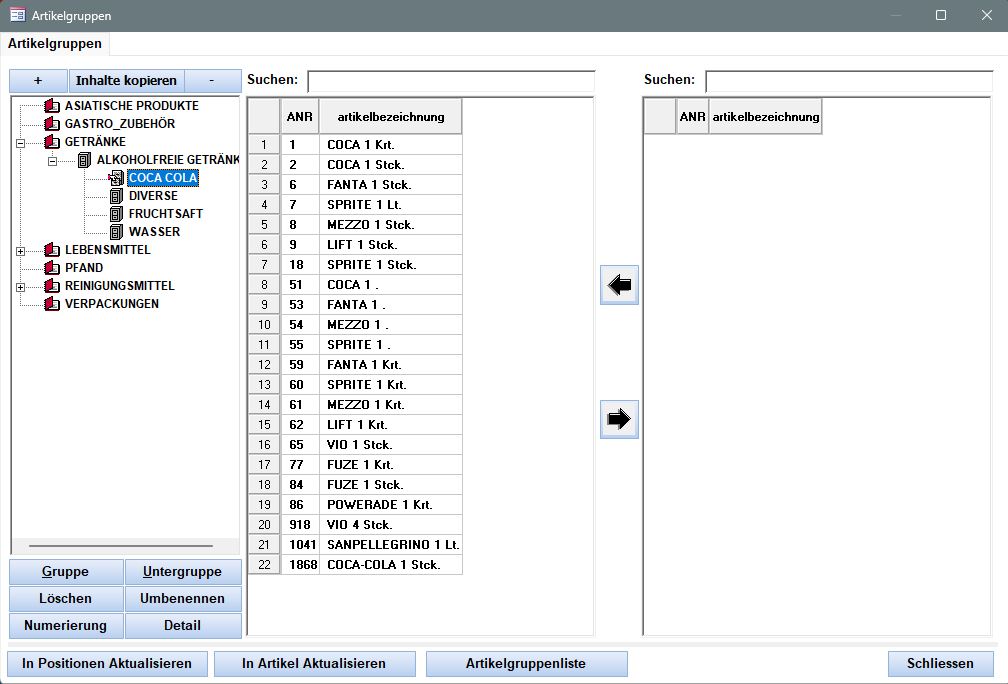Select row 19 POWERADE 1 Krt.
The image size is (1008, 684).
click(379, 505)
